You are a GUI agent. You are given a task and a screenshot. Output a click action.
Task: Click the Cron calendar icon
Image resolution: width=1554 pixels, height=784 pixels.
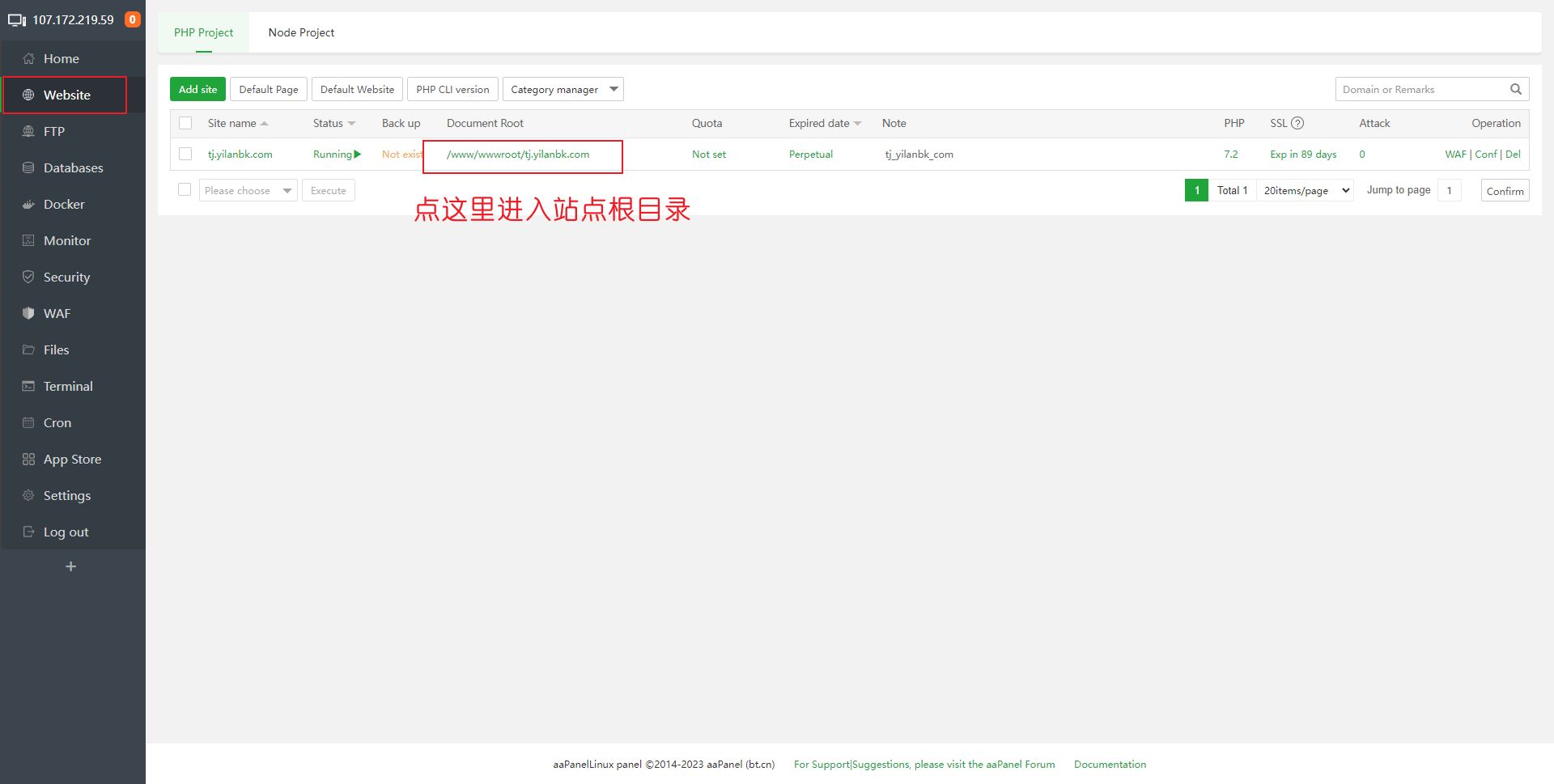28,422
